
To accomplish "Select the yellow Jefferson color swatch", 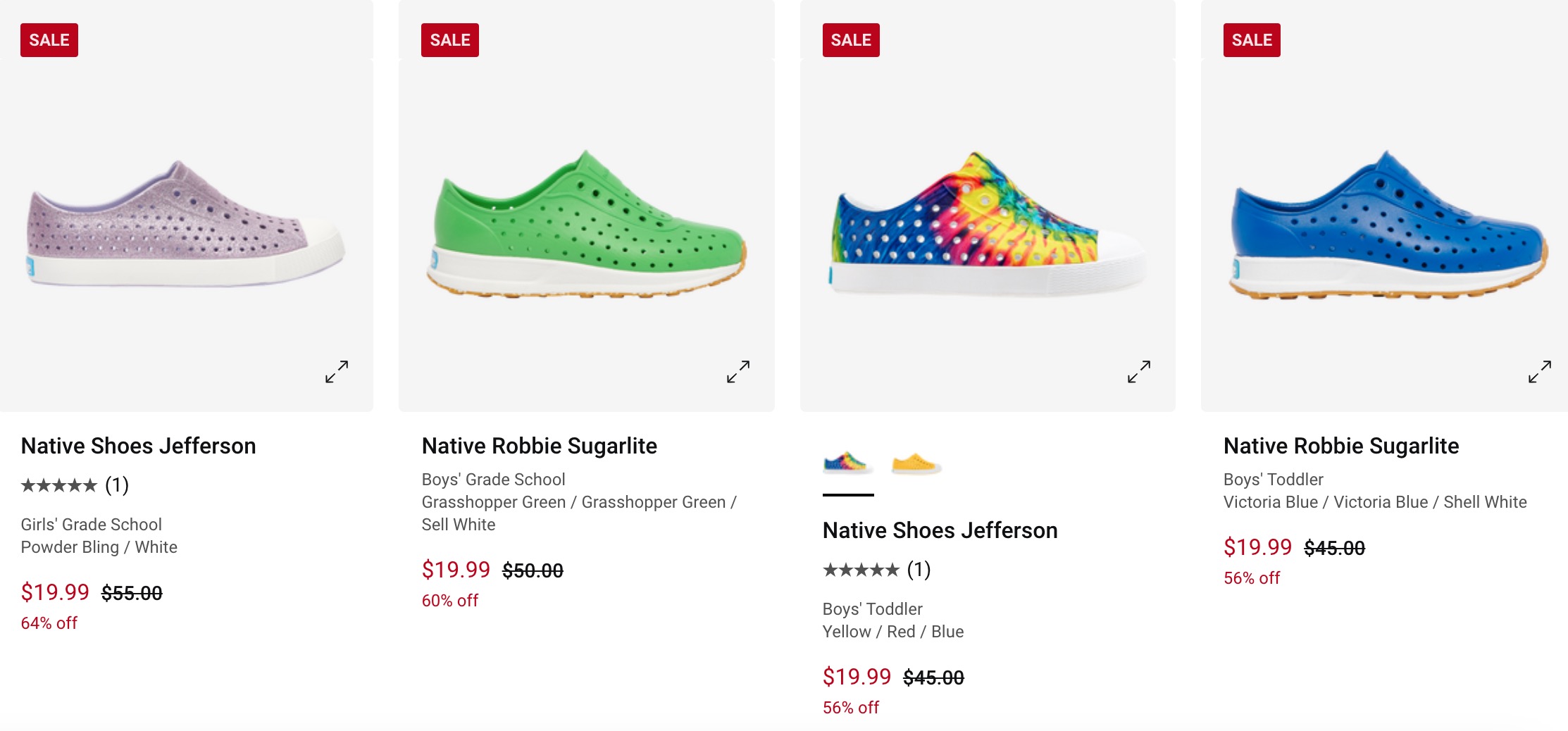I will pos(915,464).
